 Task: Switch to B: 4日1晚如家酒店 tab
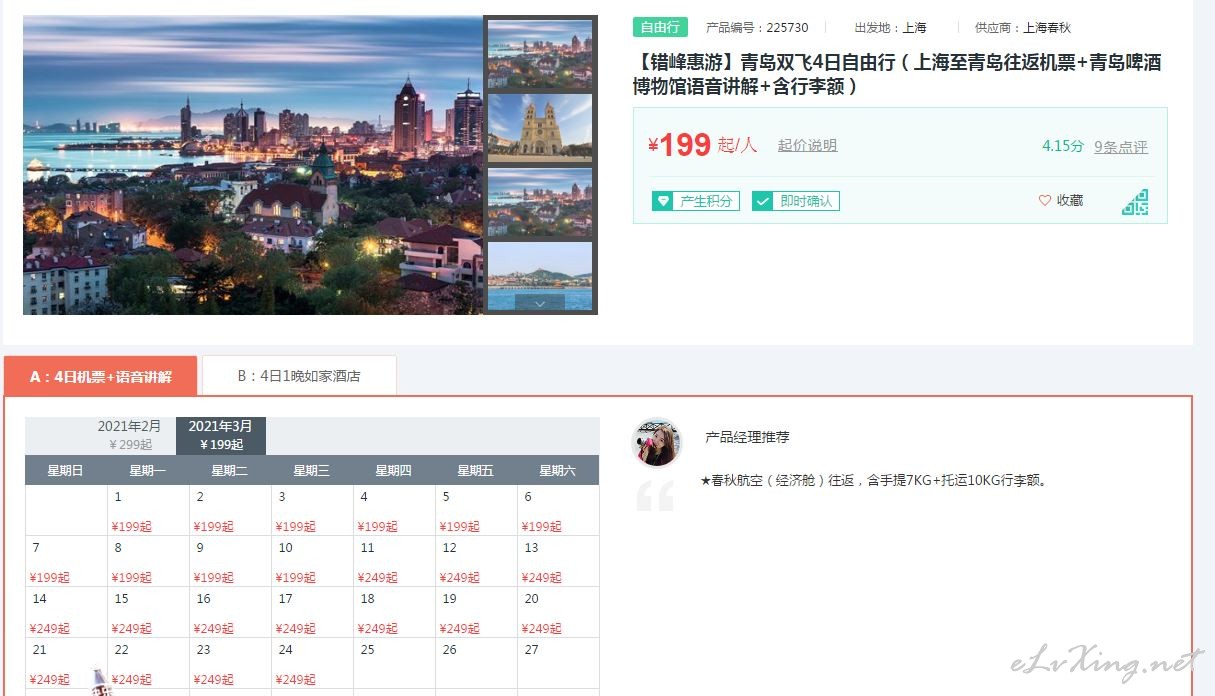point(299,376)
